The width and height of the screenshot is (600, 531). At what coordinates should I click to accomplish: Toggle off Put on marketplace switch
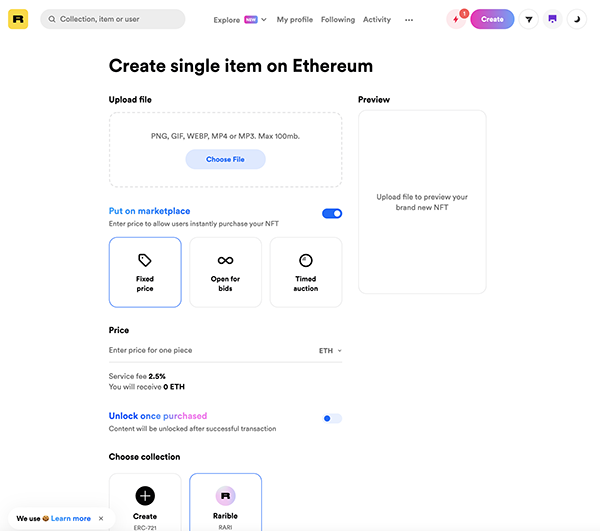(332, 213)
